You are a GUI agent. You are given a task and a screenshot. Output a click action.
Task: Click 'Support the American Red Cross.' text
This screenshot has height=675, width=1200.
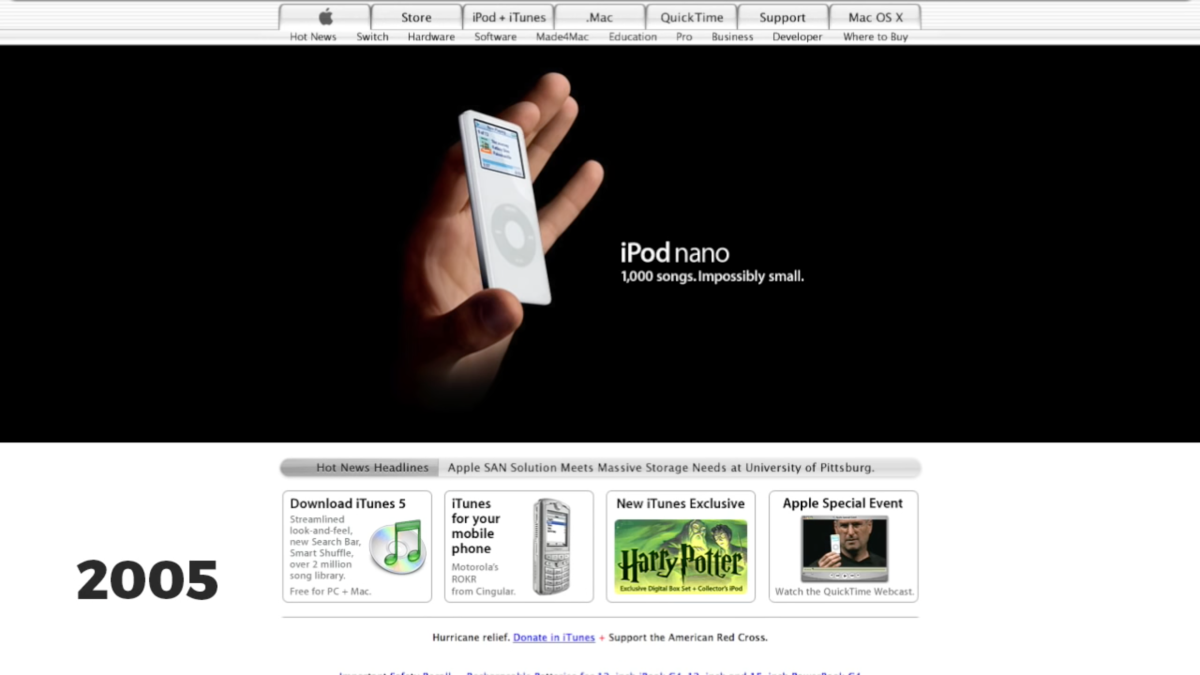coord(688,637)
